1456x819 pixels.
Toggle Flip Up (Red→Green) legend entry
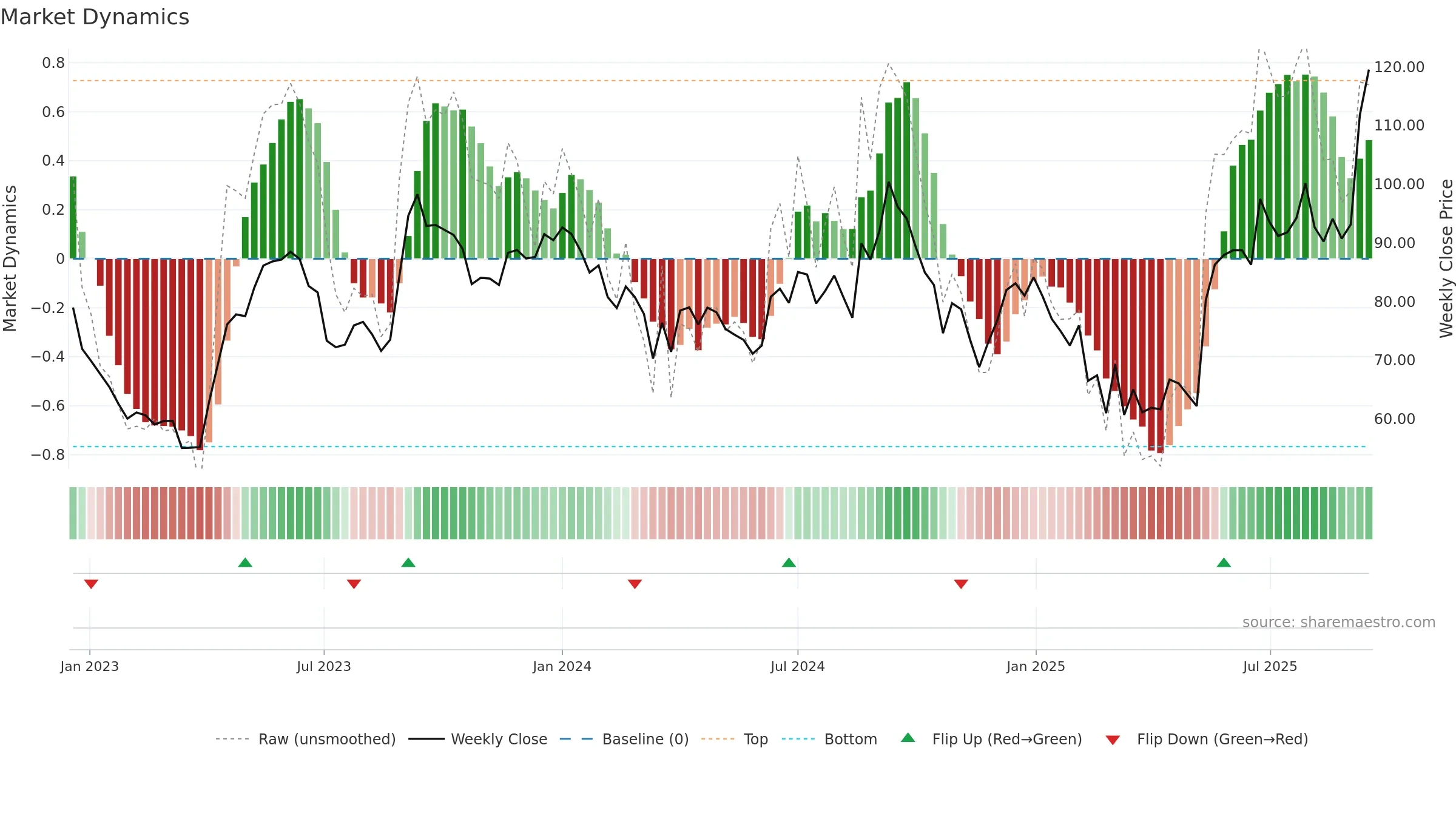click(x=991, y=739)
